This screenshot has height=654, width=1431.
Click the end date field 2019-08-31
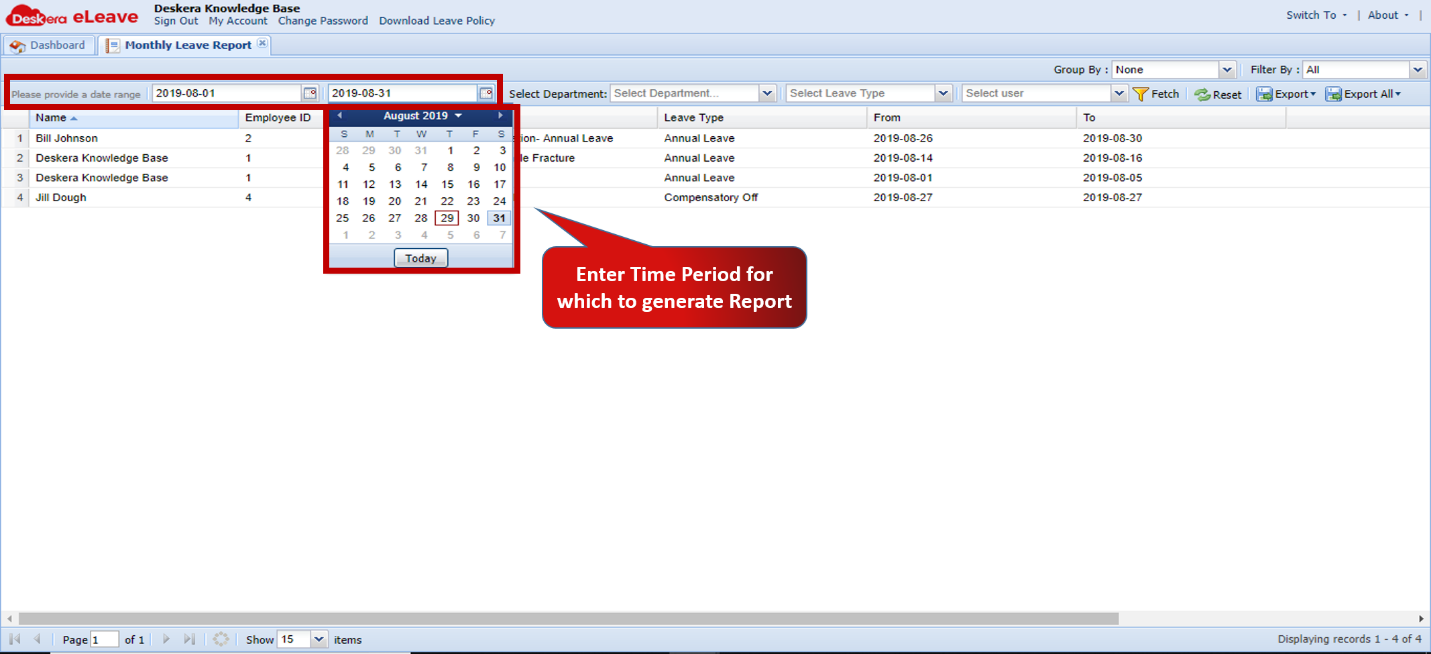pyautogui.click(x=403, y=93)
